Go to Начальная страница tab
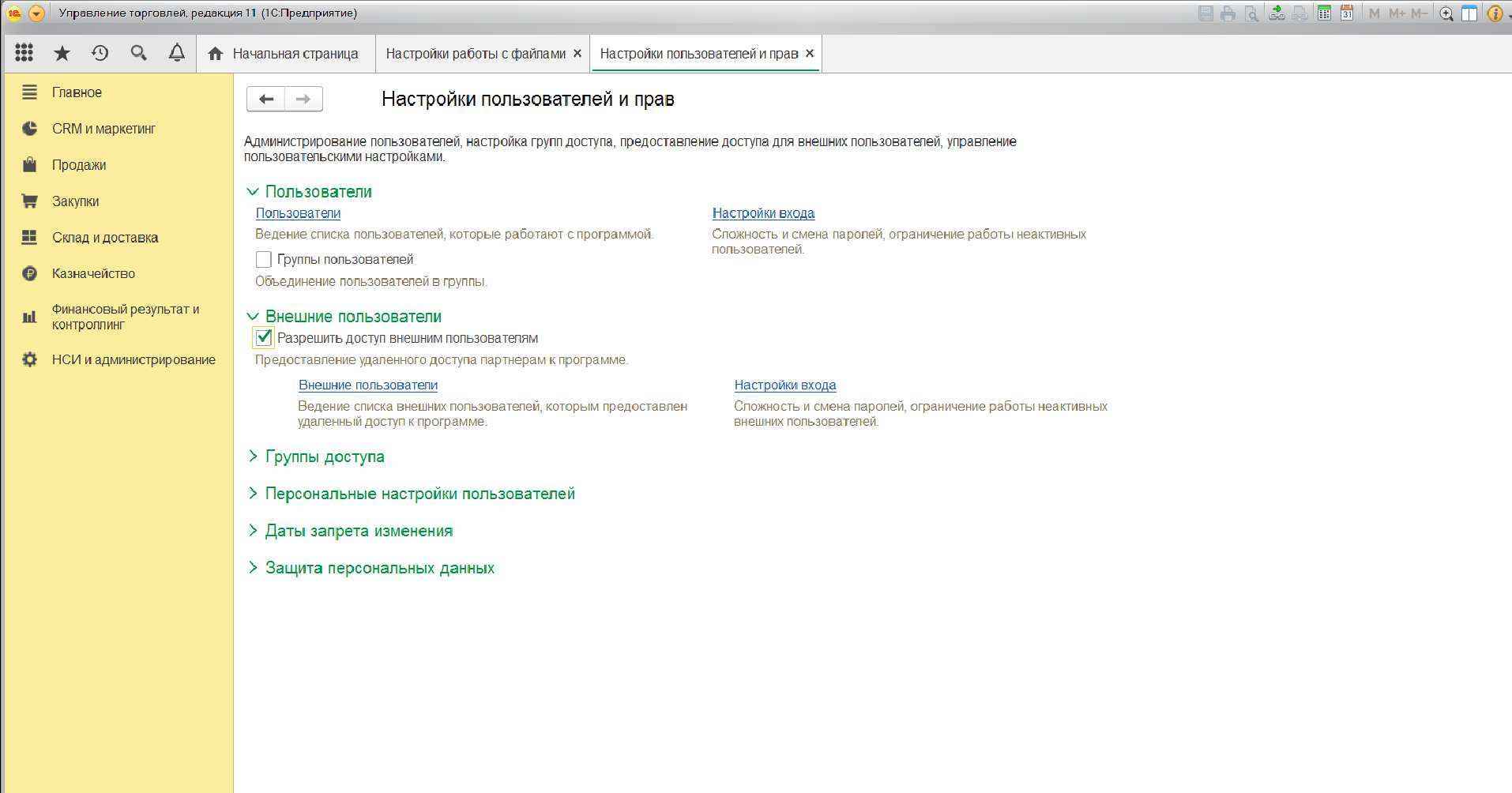Image resolution: width=1512 pixels, height=793 pixels. 294,54
